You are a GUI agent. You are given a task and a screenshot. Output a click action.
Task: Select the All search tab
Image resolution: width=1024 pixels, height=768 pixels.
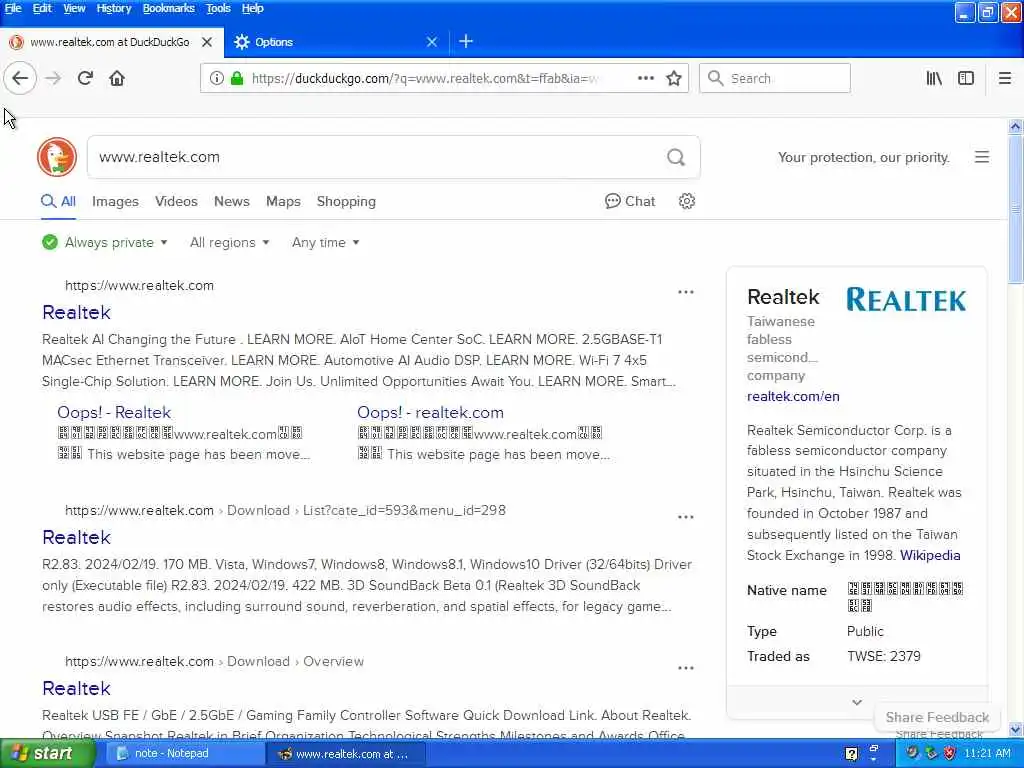pyautogui.click(x=59, y=201)
